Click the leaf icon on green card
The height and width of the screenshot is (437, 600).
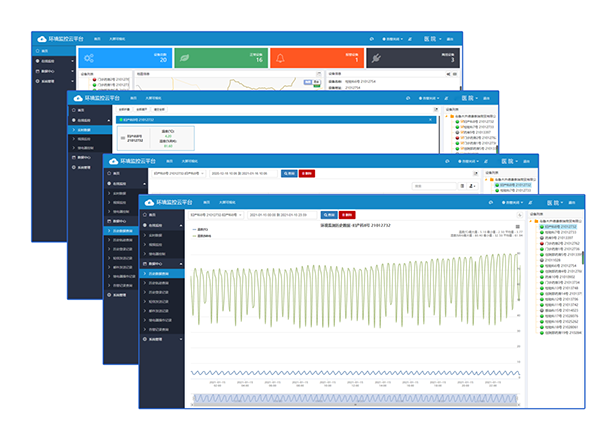pyautogui.click(x=184, y=58)
